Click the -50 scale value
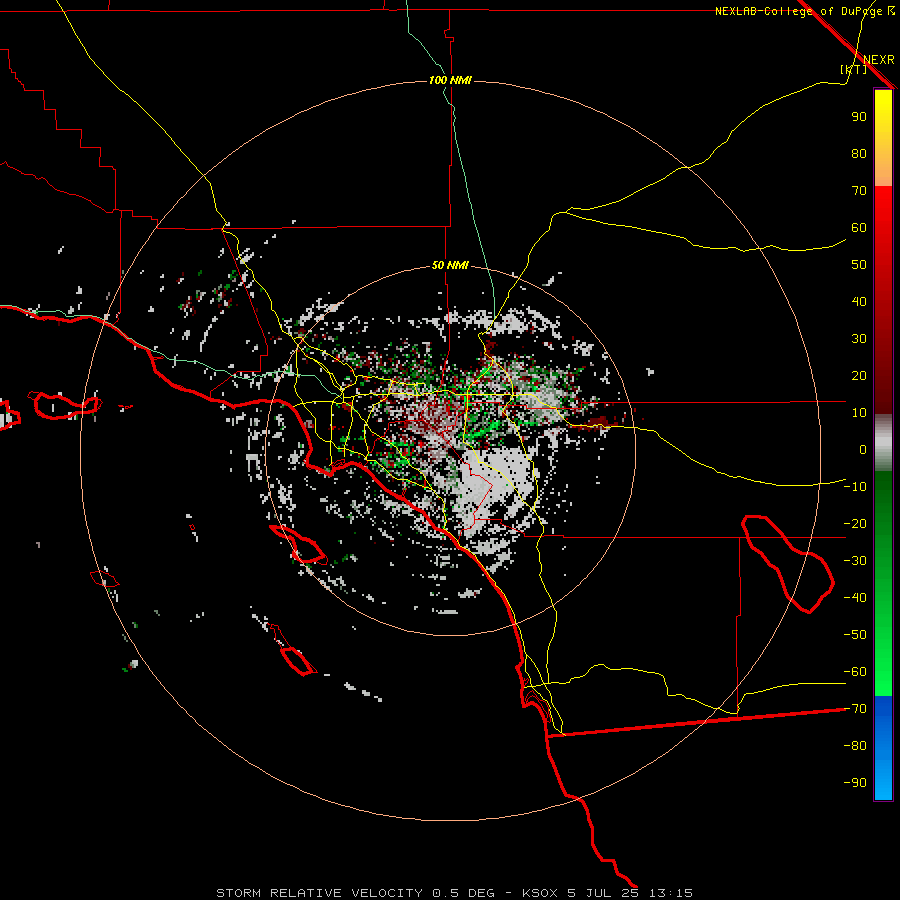 click(x=855, y=635)
